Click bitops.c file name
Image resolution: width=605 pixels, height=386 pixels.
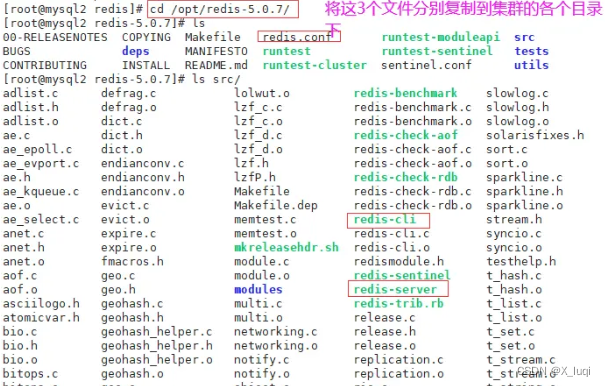tap(30, 374)
